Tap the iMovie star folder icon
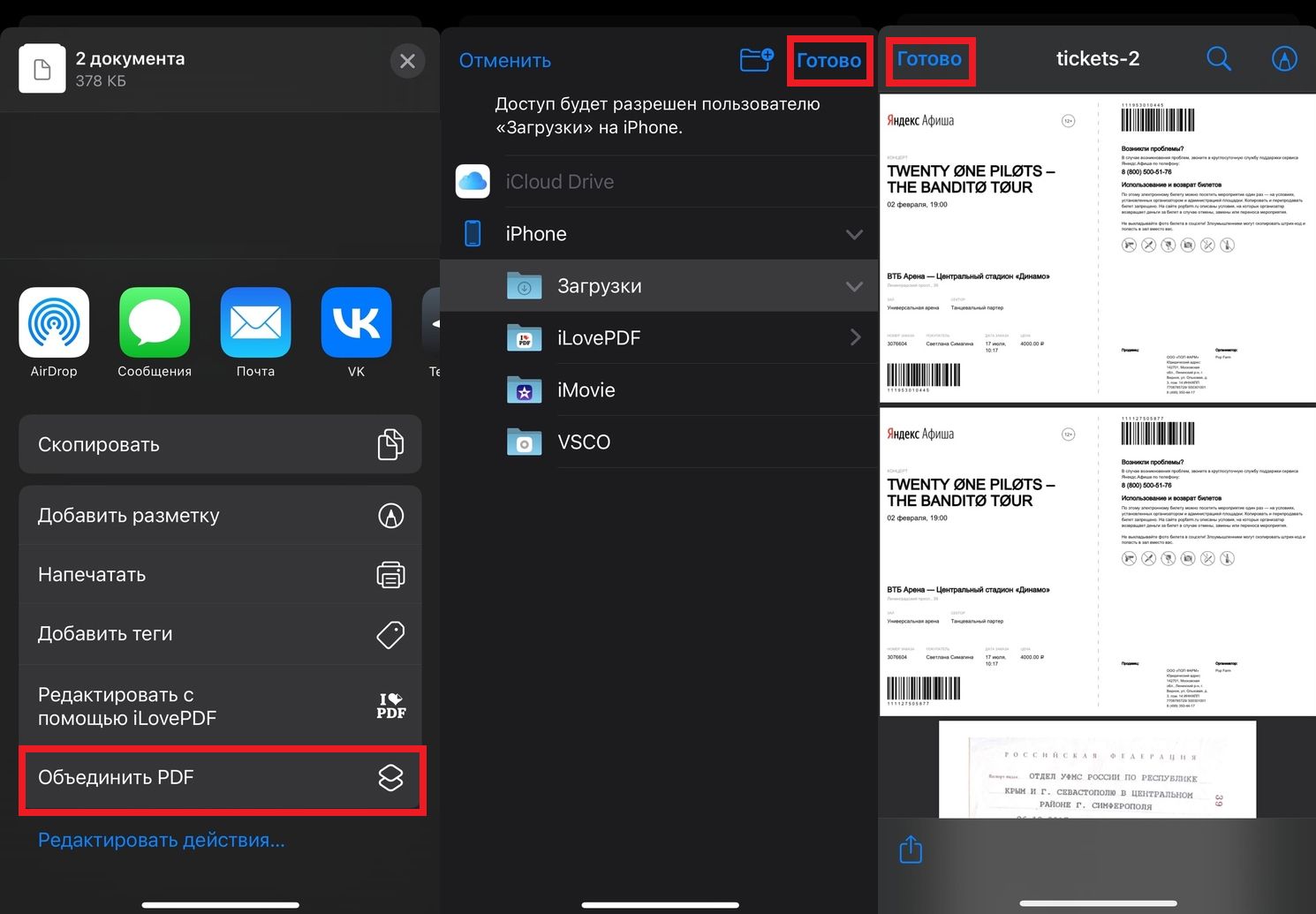This screenshot has width=1316, height=914. coord(525,389)
